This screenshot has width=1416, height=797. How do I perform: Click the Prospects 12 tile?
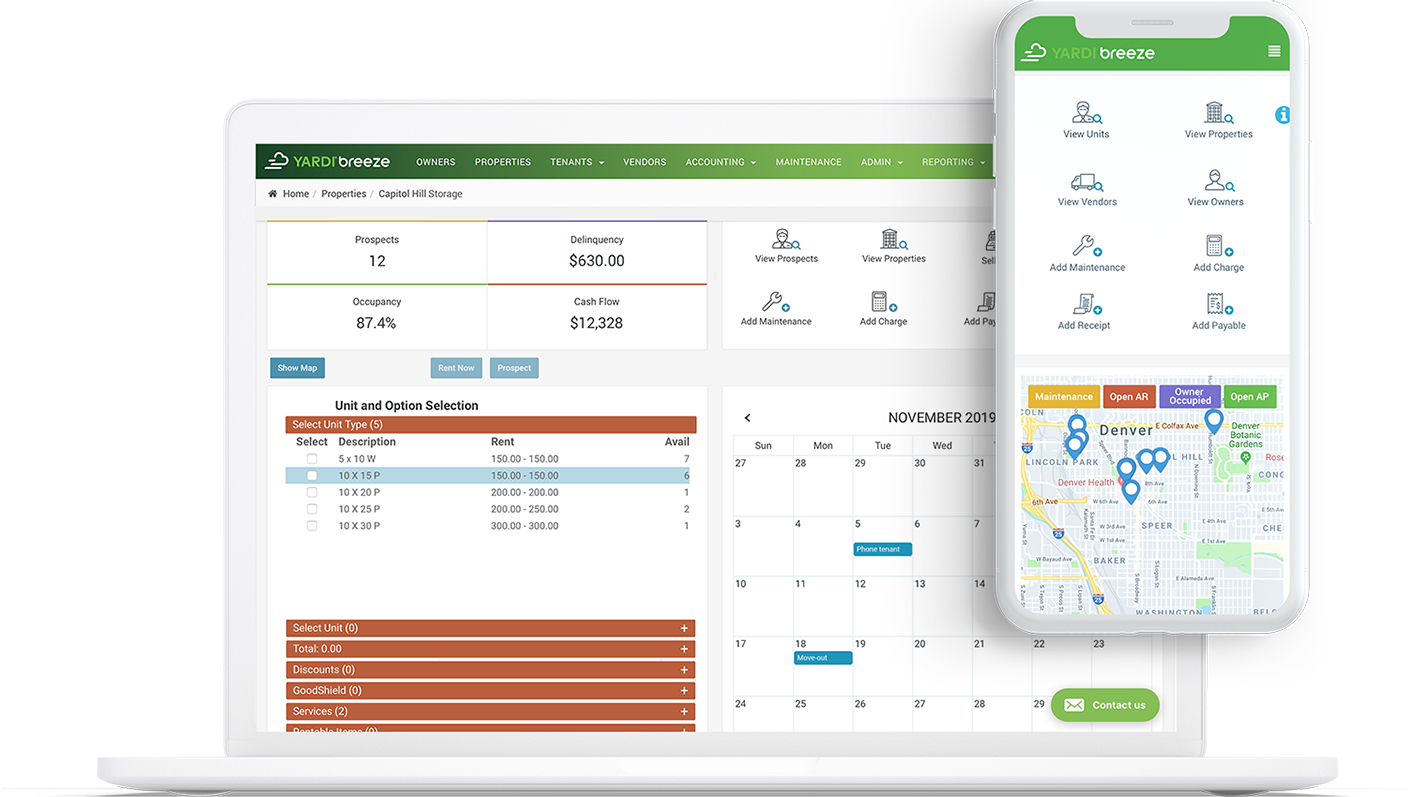377,252
